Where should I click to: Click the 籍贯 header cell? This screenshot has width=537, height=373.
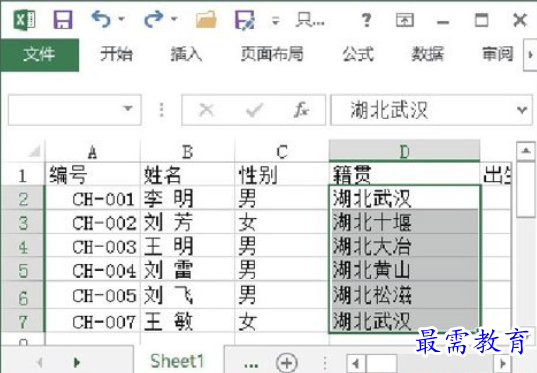pyautogui.click(x=404, y=175)
